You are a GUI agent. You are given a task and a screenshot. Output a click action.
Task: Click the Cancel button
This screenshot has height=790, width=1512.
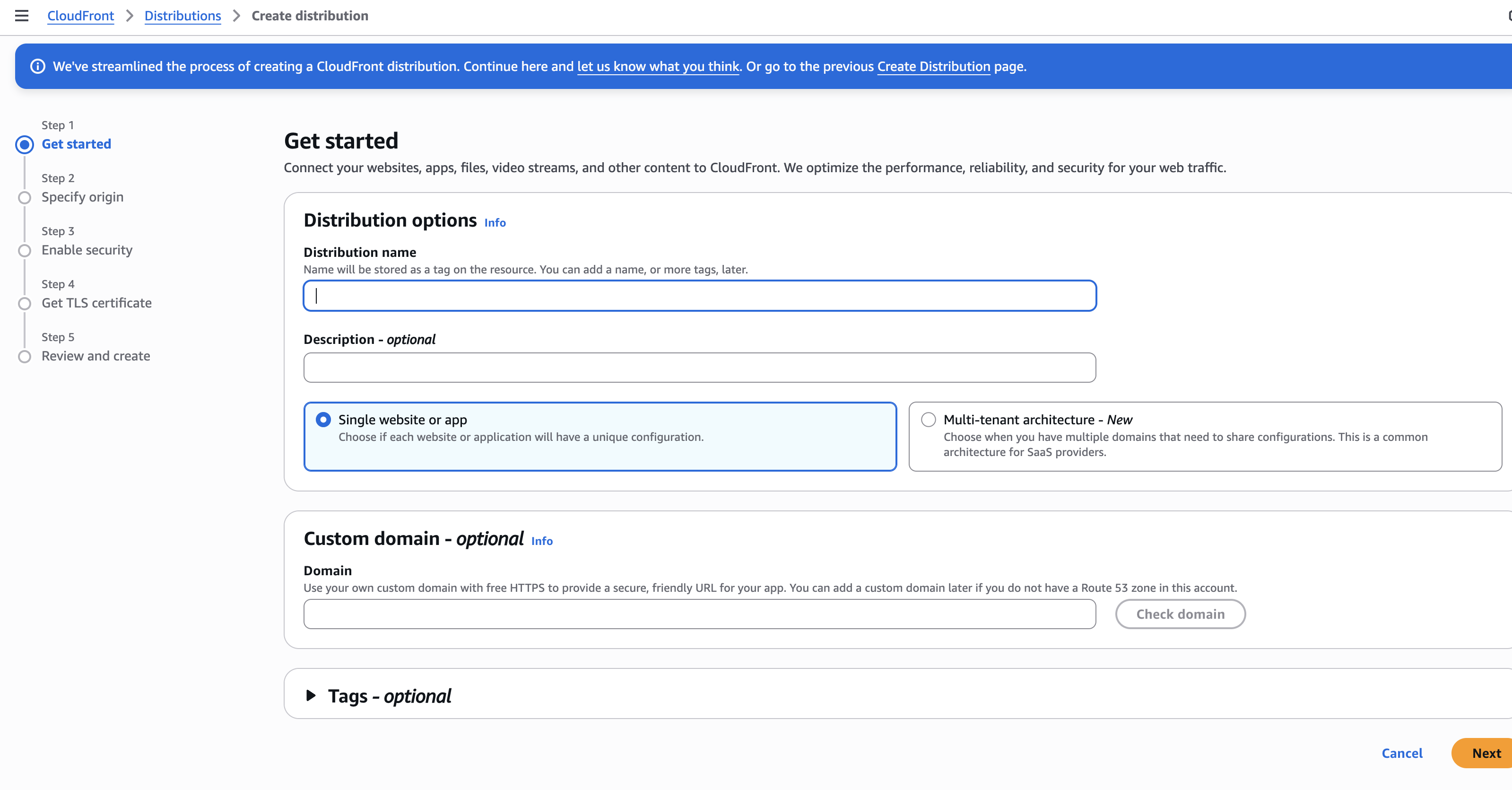[1402, 753]
